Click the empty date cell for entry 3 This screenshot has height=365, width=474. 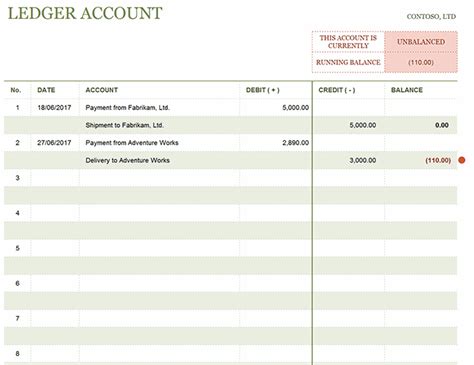(55, 178)
